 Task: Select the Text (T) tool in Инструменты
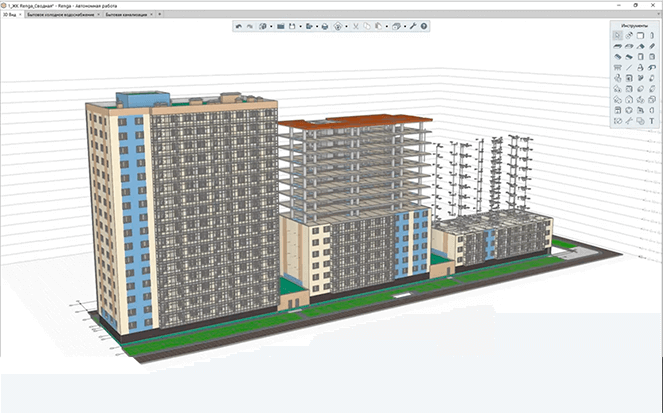[652, 121]
